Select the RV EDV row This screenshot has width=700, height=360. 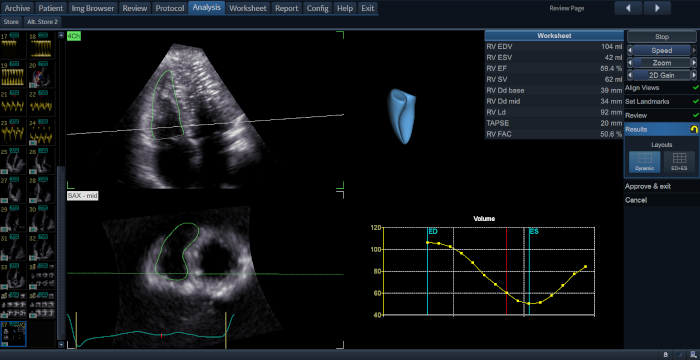point(554,46)
